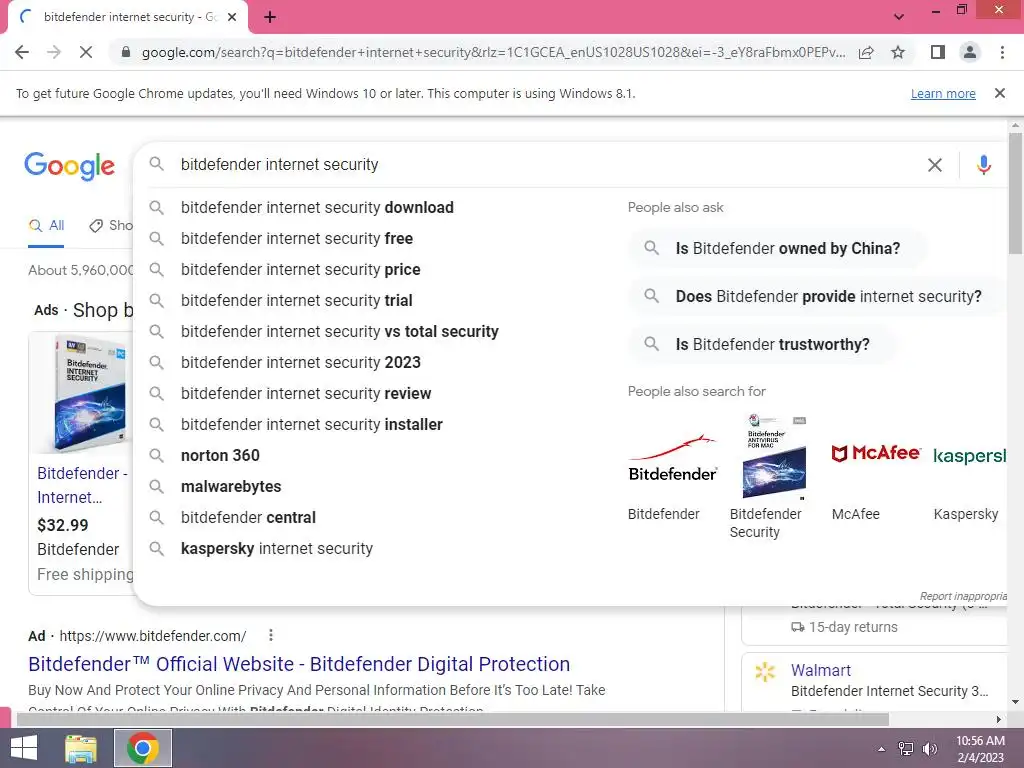This screenshot has width=1024, height=768.
Task: Select suggestion bitdefender internet security price
Action: (300, 270)
